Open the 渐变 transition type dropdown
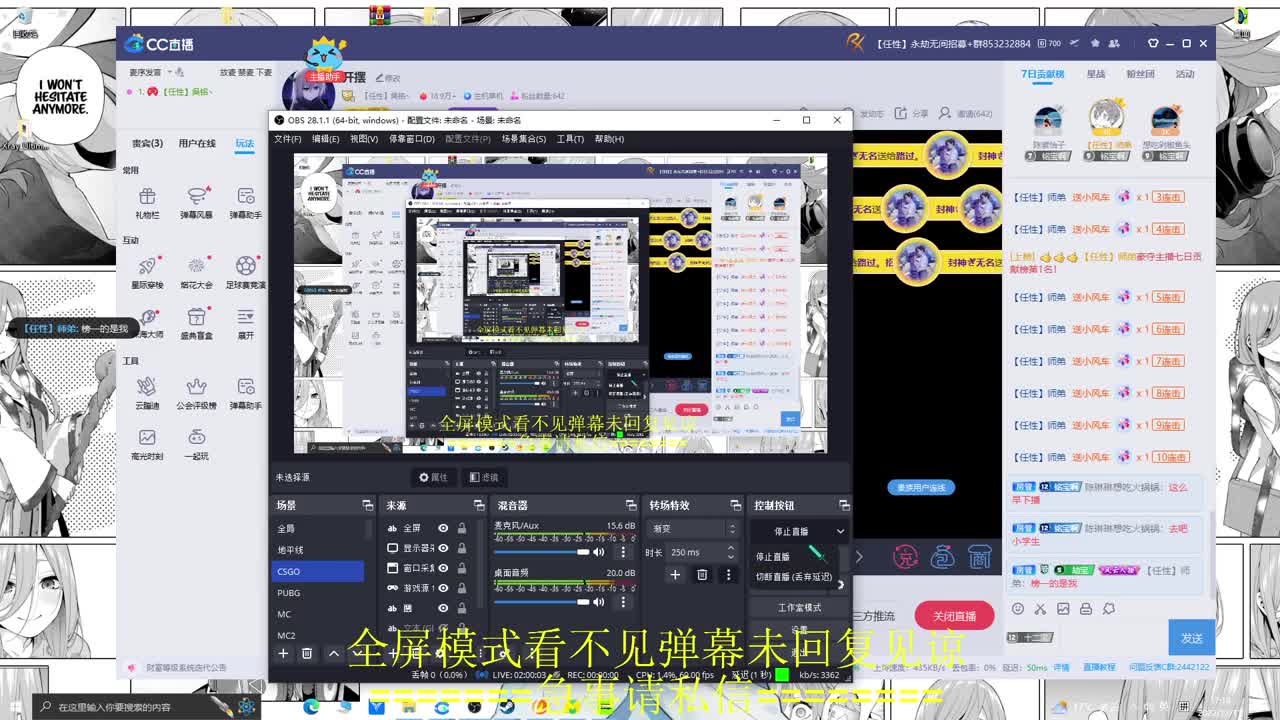1280x720 pixels. [694, 530]
